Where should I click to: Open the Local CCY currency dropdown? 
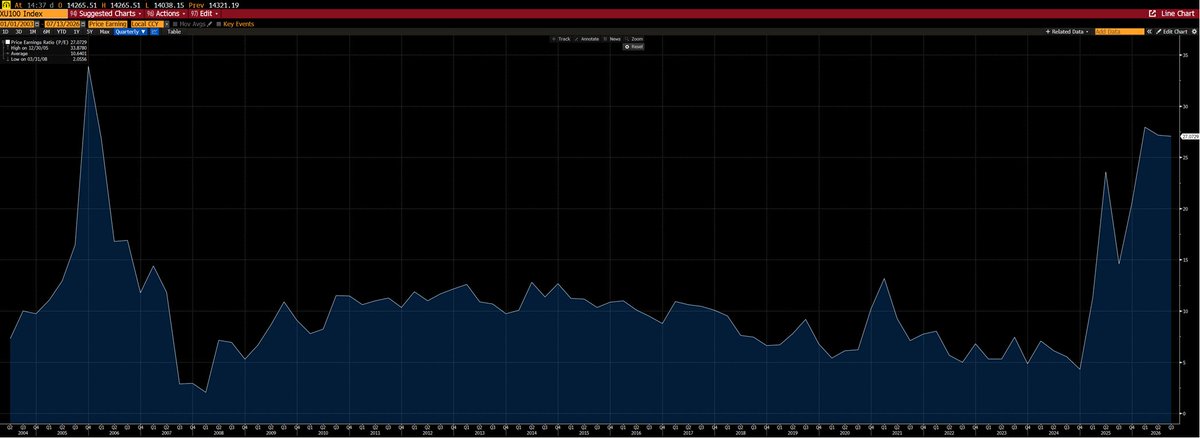tap(150, 24)
